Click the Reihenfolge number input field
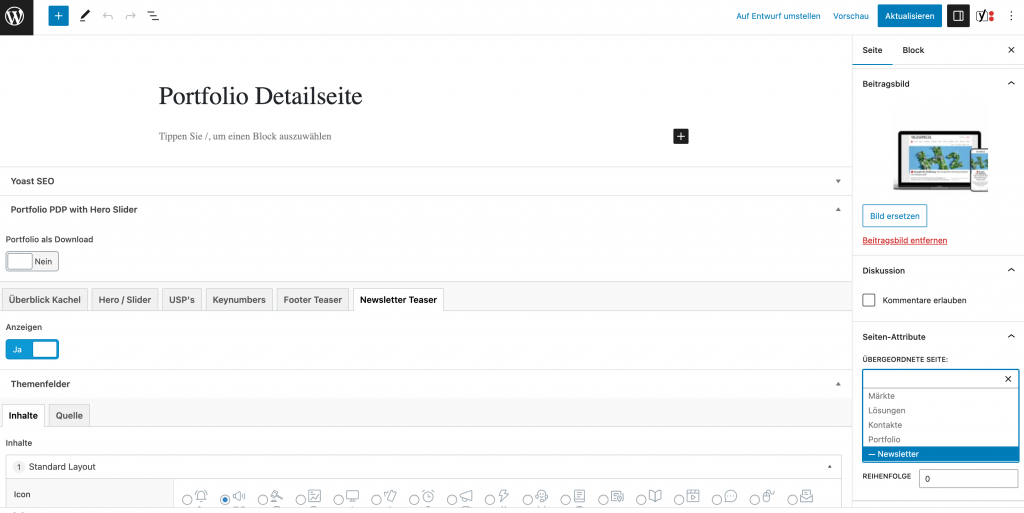 [968, 478]
